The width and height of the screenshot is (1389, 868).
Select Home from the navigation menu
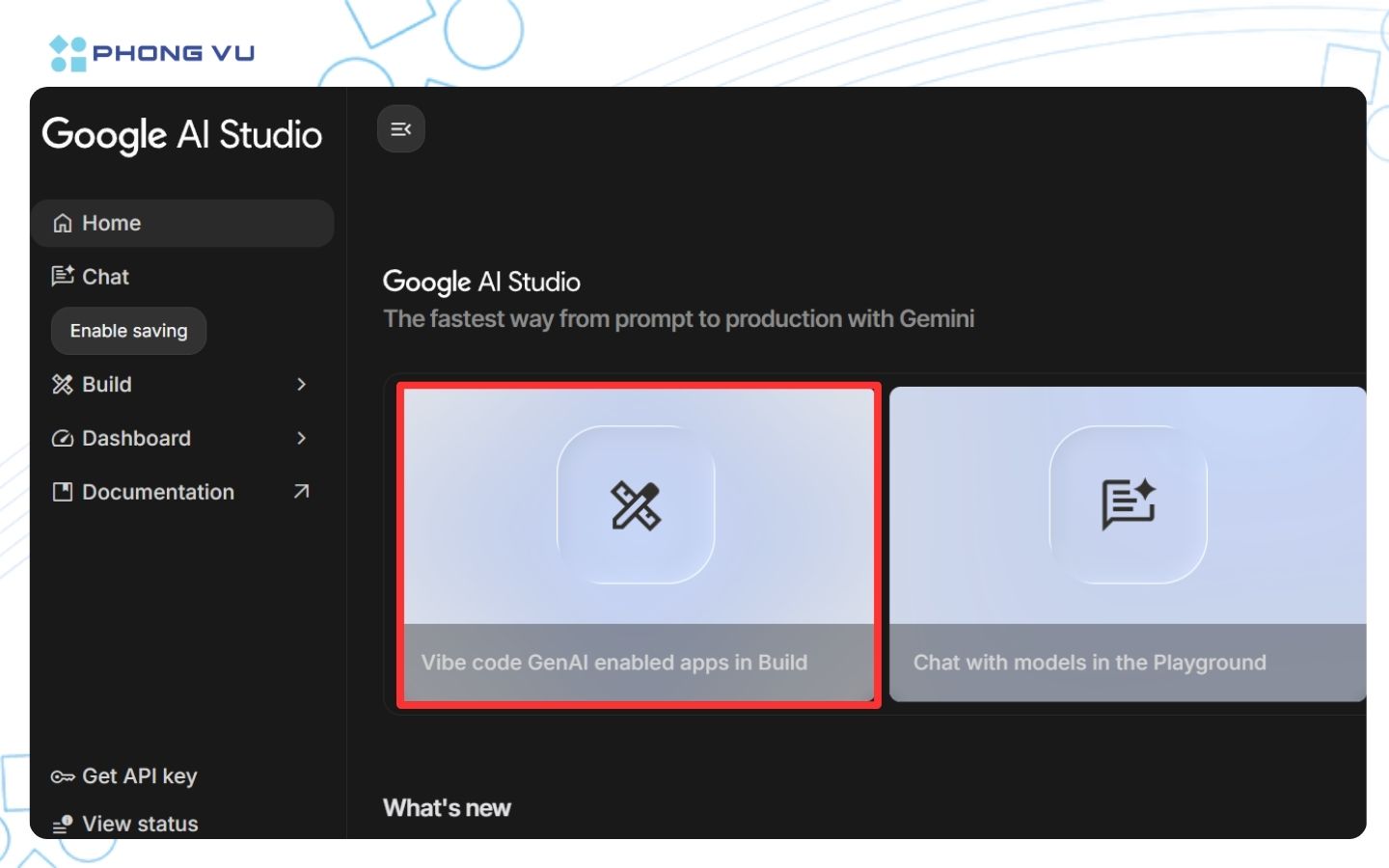click(x=111, y=223)
